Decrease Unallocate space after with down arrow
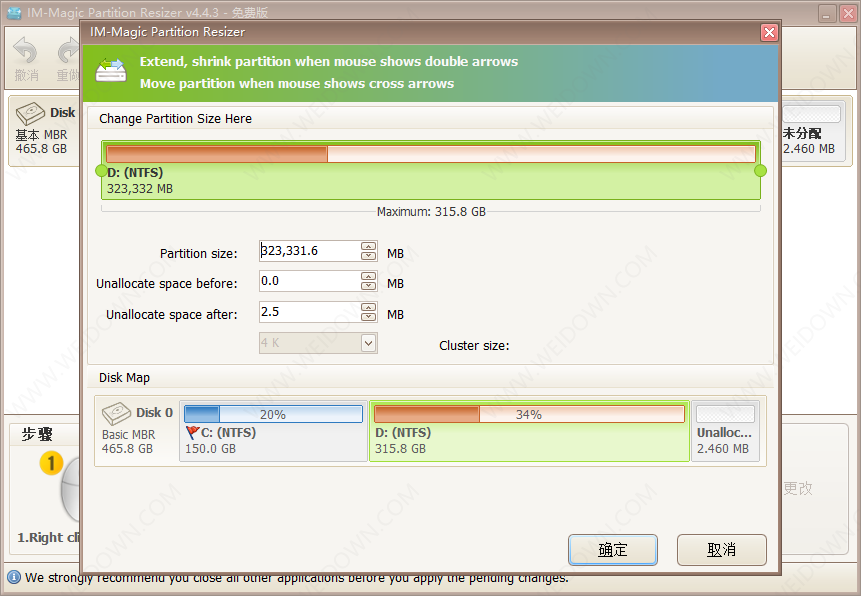Screen dimensions: 861x596 pos(368,316)
